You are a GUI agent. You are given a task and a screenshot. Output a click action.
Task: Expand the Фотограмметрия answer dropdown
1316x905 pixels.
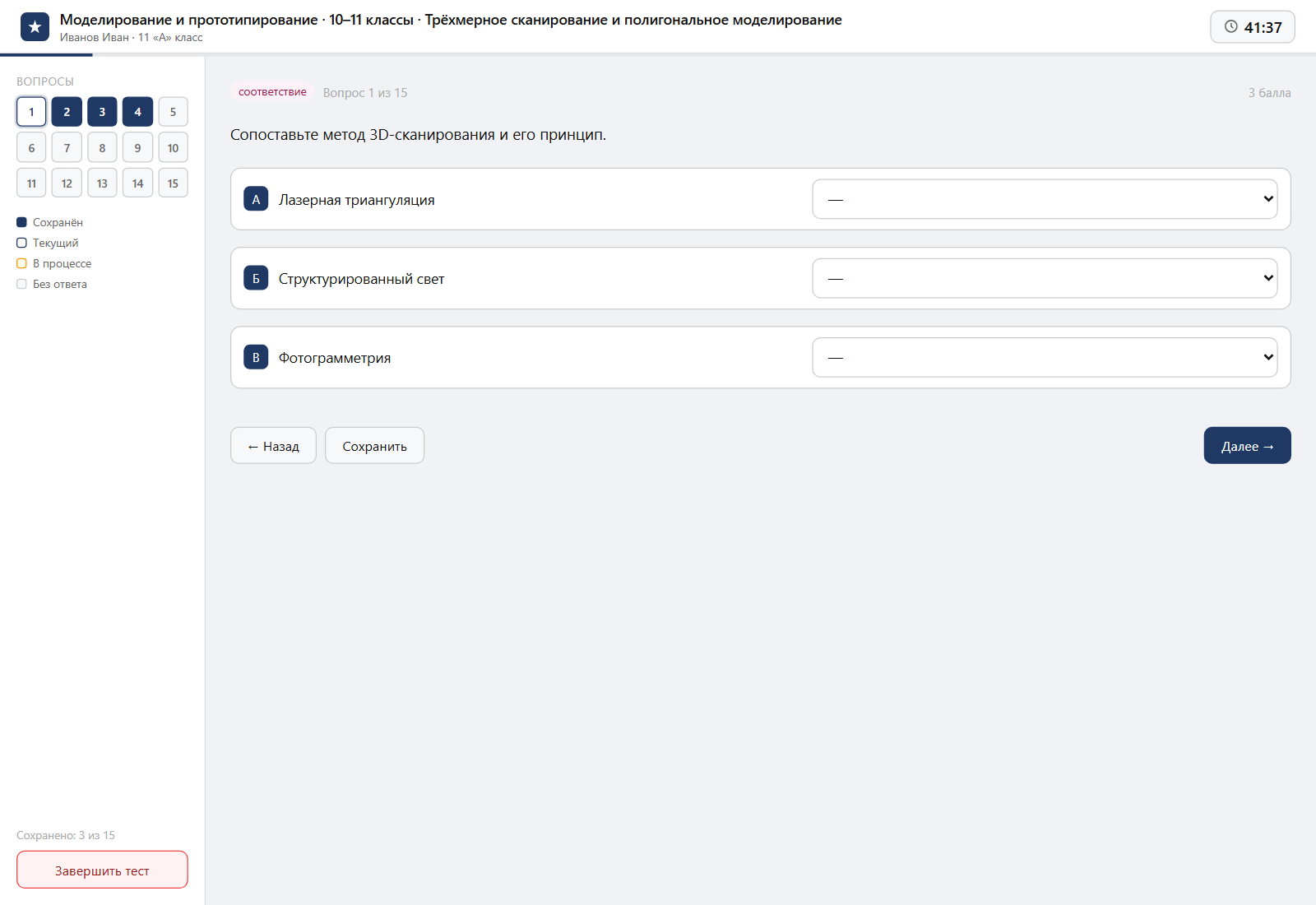(1045, 357)
